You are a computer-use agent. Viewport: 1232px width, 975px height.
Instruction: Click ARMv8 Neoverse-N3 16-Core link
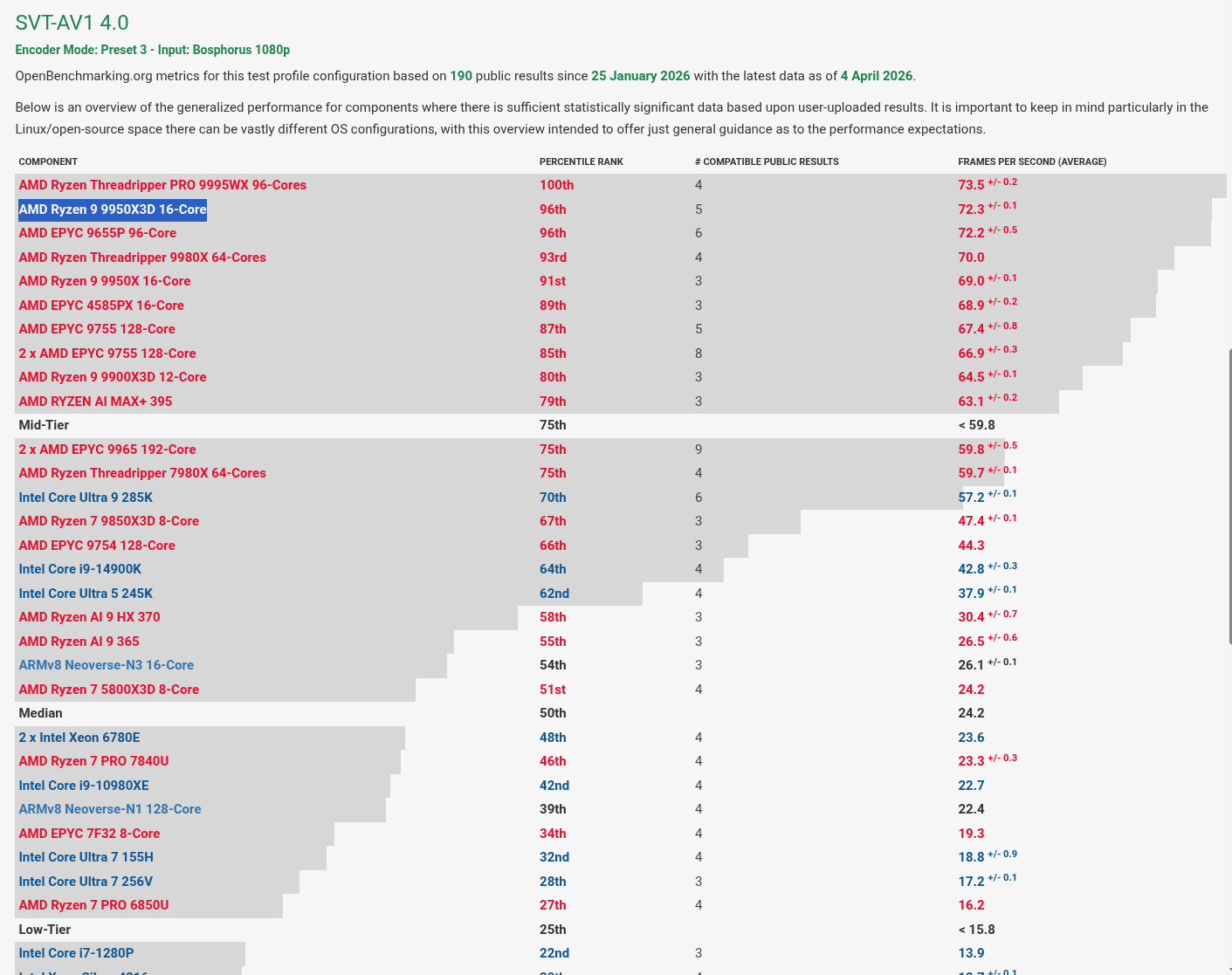(107, 665)
